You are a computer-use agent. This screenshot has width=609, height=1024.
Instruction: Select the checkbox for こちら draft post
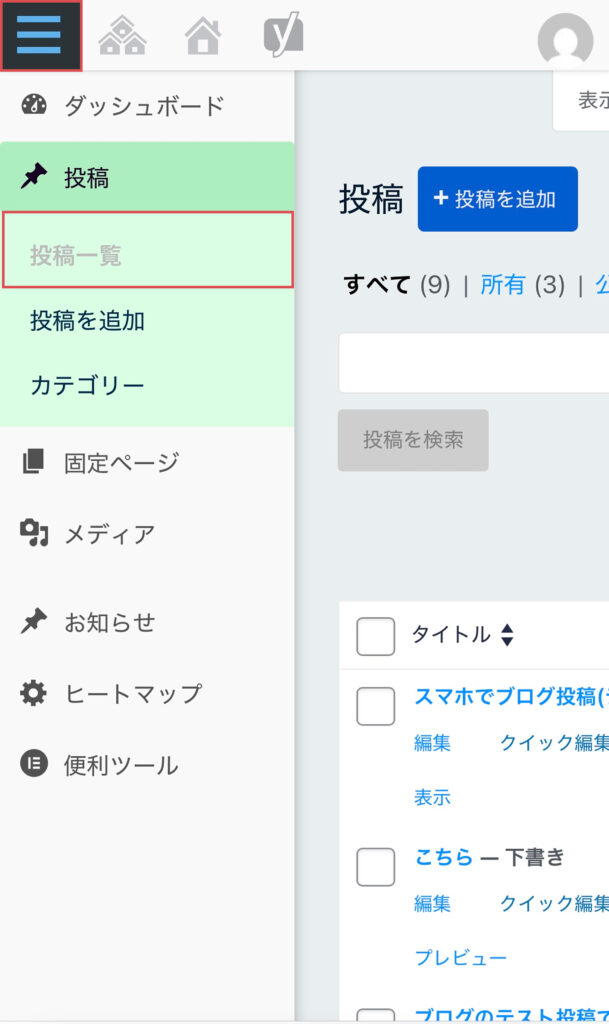[375, 866]
